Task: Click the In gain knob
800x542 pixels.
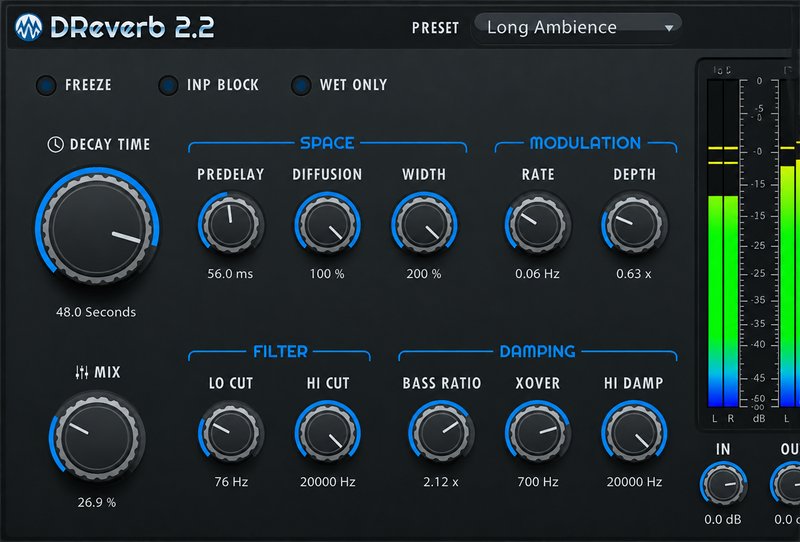Action: (723, 485)
